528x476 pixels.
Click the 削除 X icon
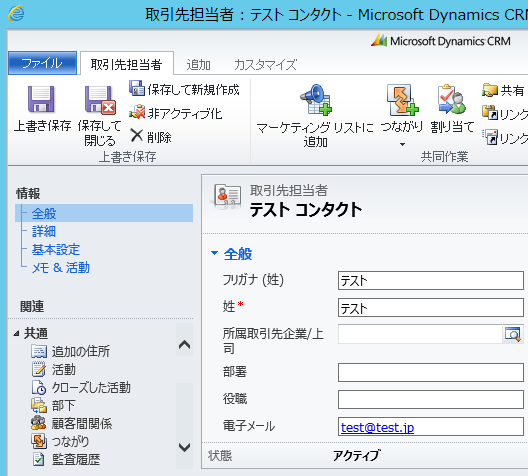tap(137, 136)
